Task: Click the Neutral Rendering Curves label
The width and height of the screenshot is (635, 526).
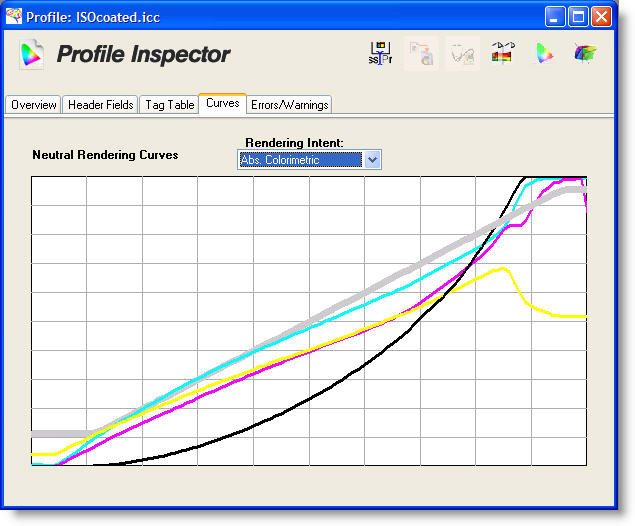Action: click(105, 155)
